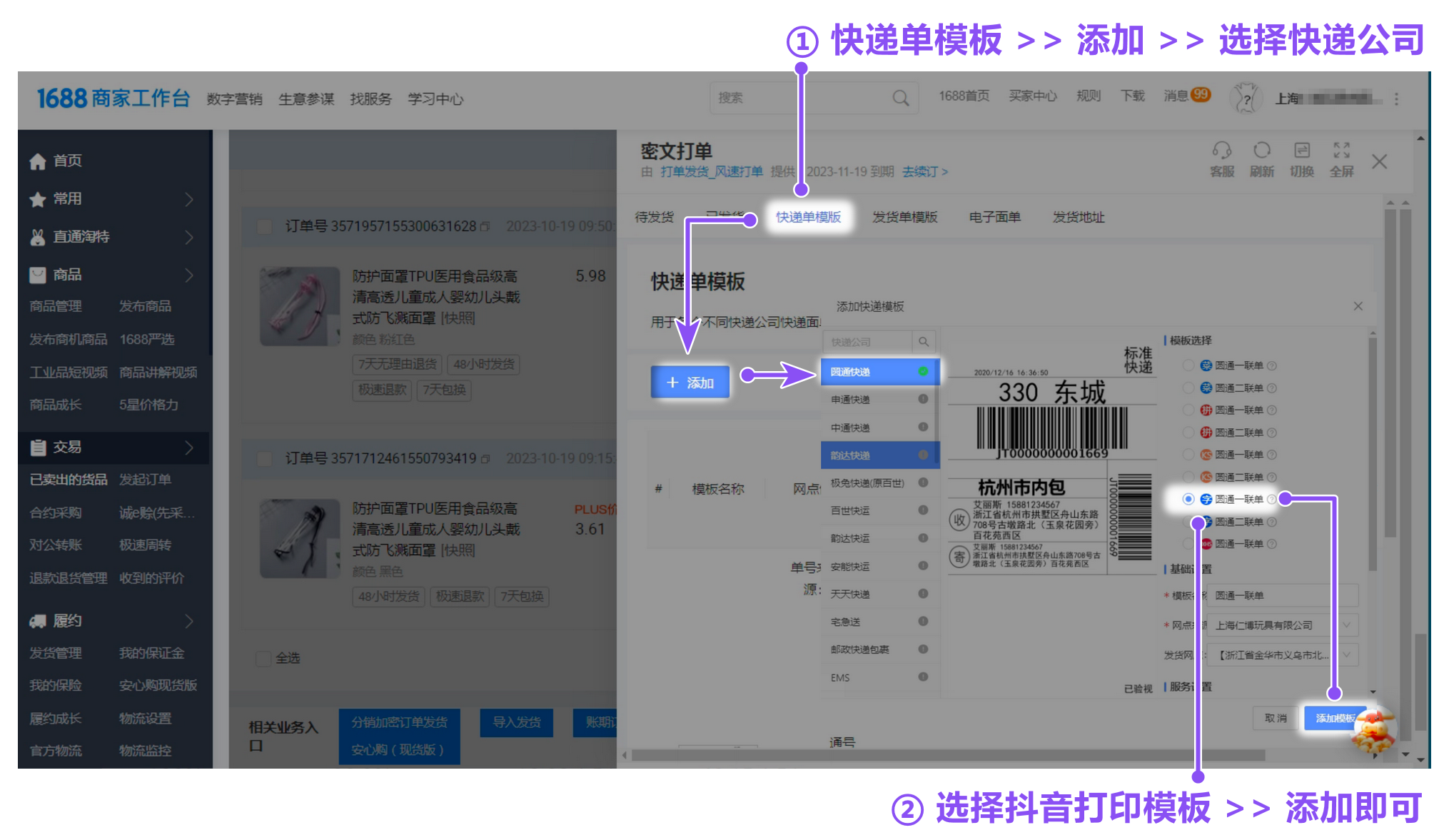
Task: Select 快手 KS 圆通二联单 template radio
Action: point(1188,477)
